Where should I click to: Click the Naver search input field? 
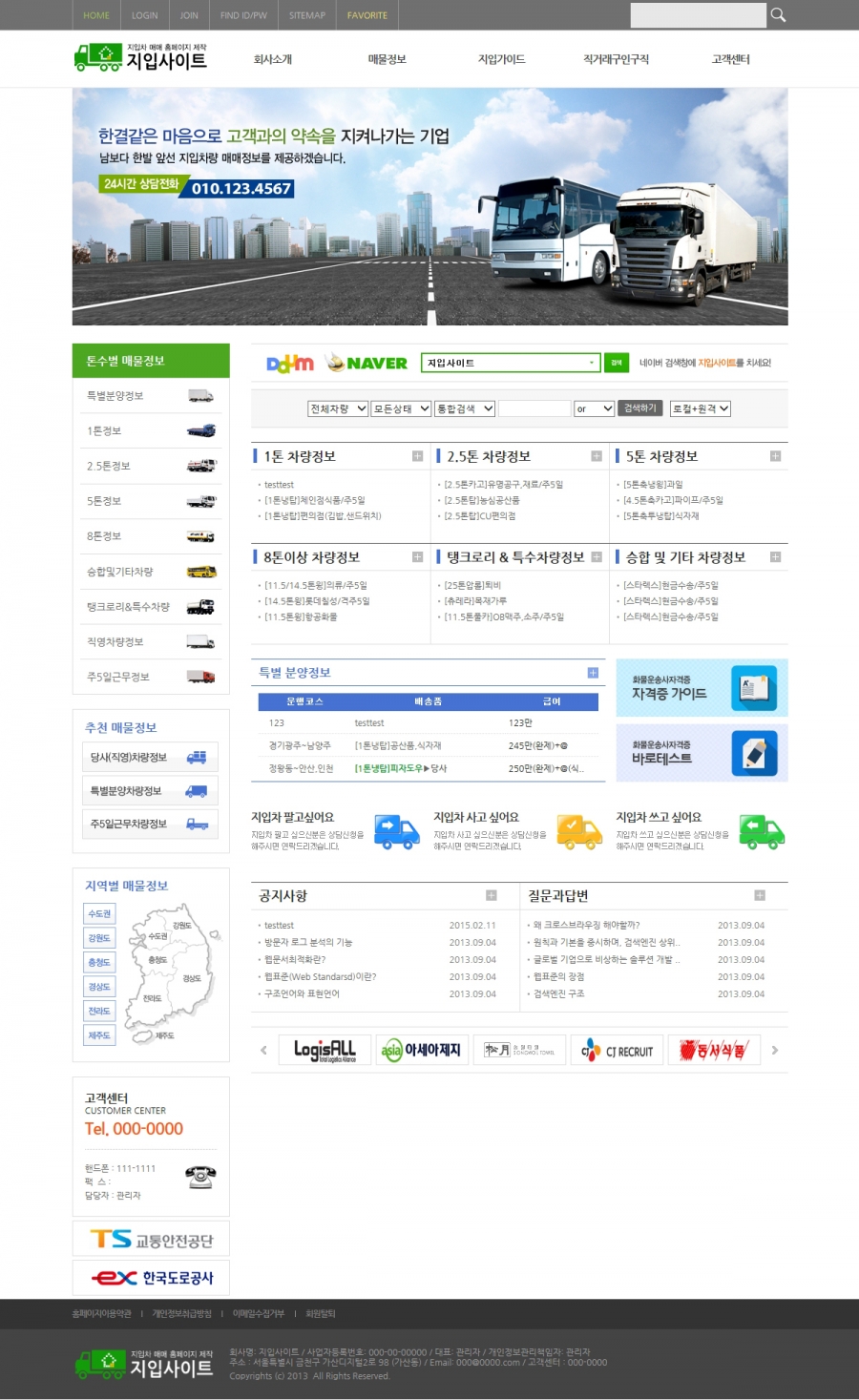[504, 363]
